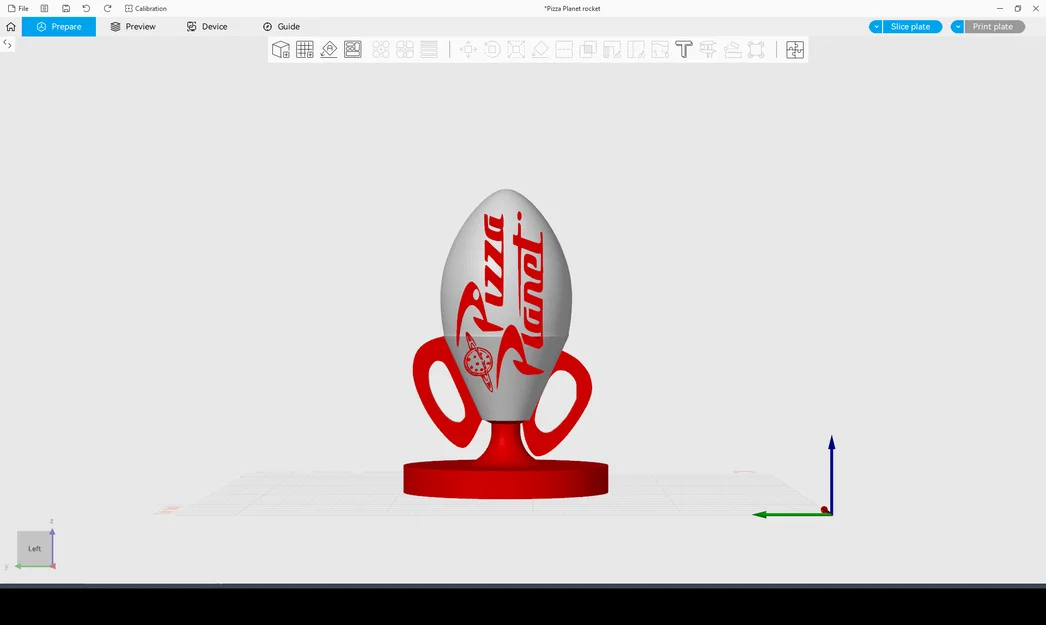Viewport: 1046px width, 625px height.
Task: Open the Slice plate dropdown arrow
Action: pyautogui.click(x=876, y=27)
